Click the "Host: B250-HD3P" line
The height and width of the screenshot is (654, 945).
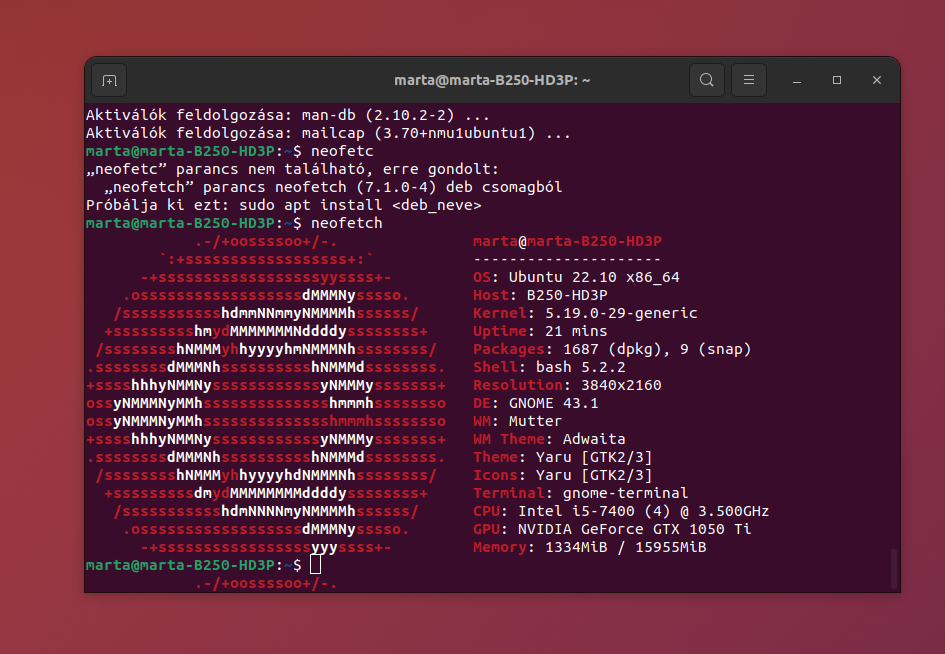(x=540, y=295)
